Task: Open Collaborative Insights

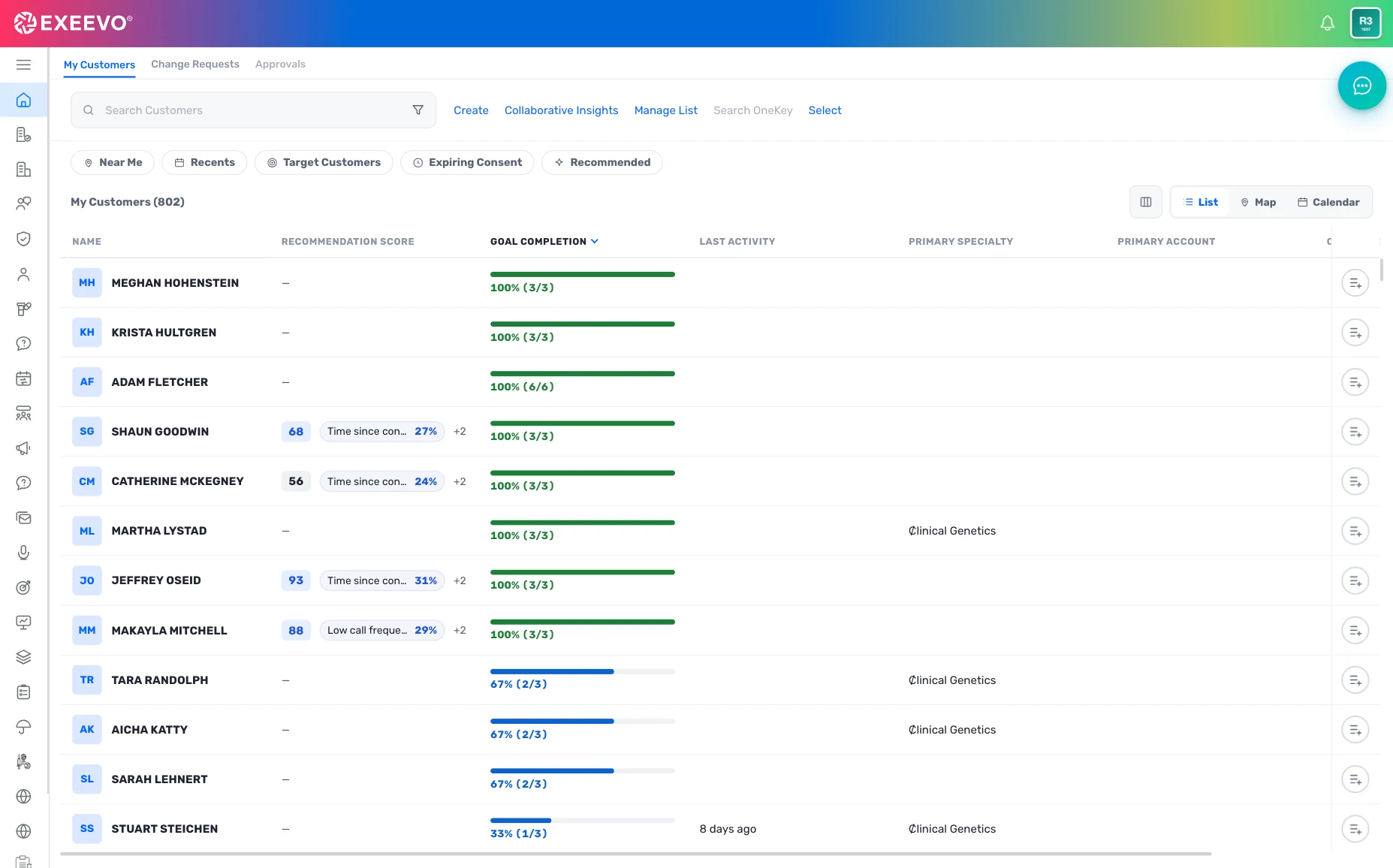Action: point(561,110)
